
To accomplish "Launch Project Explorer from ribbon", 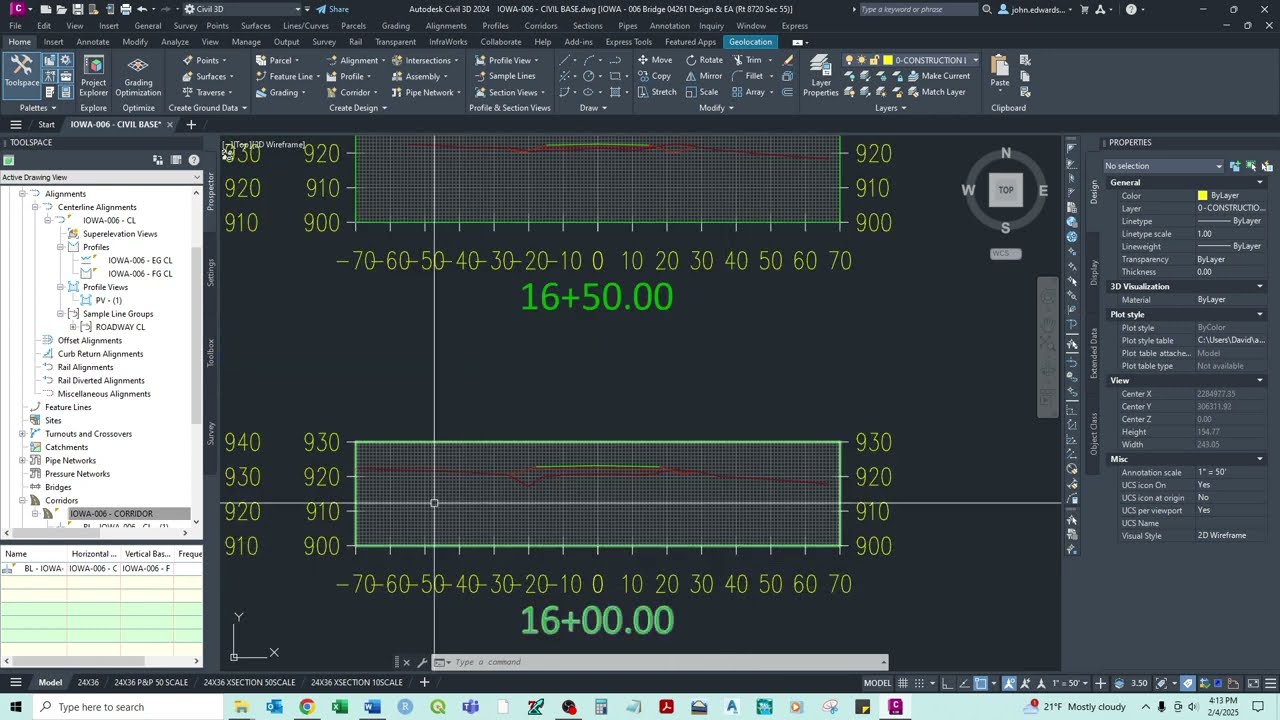I will point(93,76).
